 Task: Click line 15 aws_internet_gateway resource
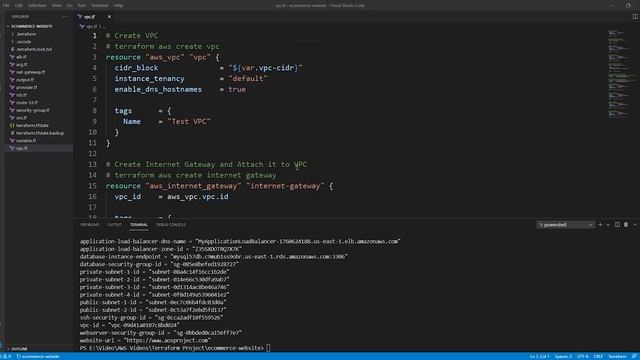click(219, 186)
